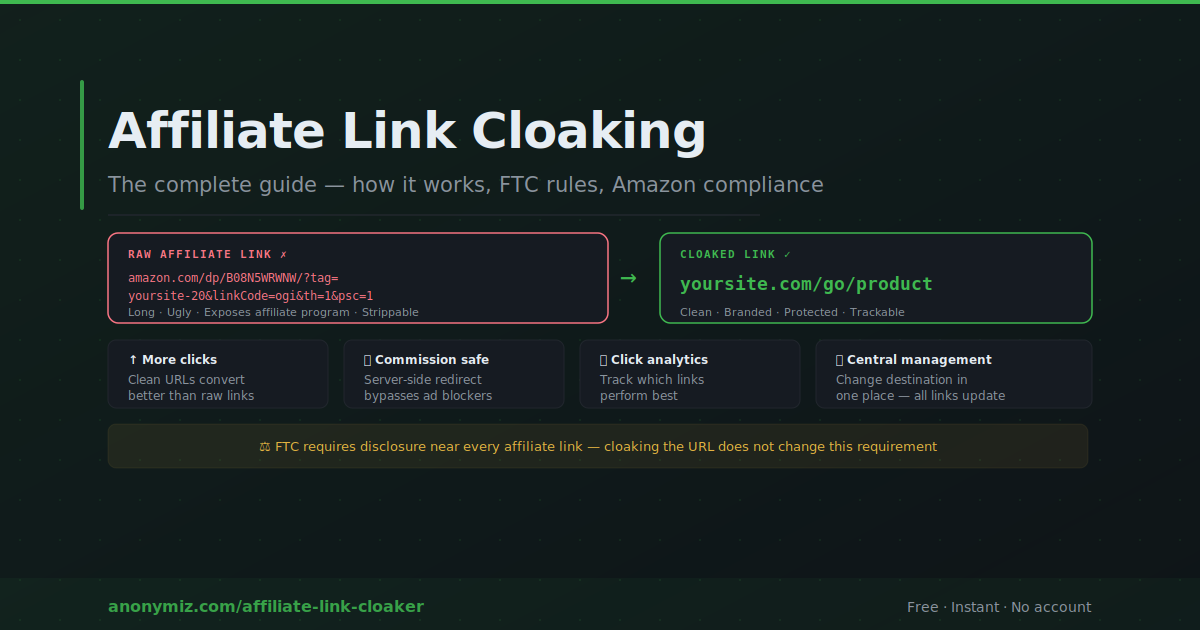
Task: Click 'Change destination in one place' description
Action: click(x=920, y=388)
